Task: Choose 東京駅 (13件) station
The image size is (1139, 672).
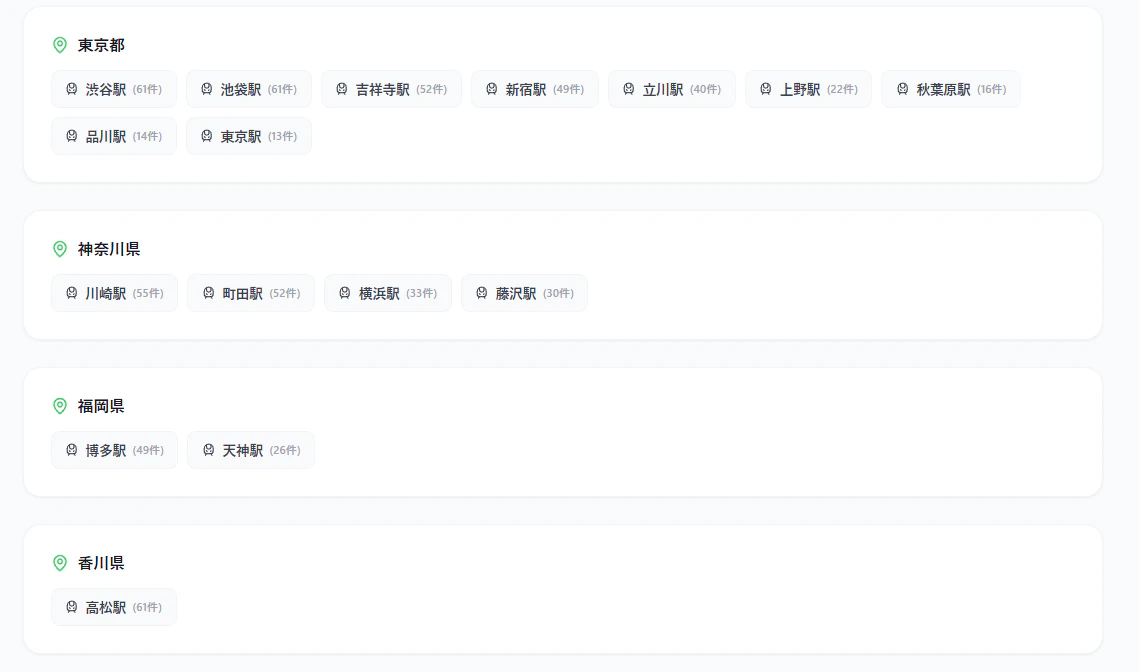Action: pyautogui.click(x=249, y=136)
